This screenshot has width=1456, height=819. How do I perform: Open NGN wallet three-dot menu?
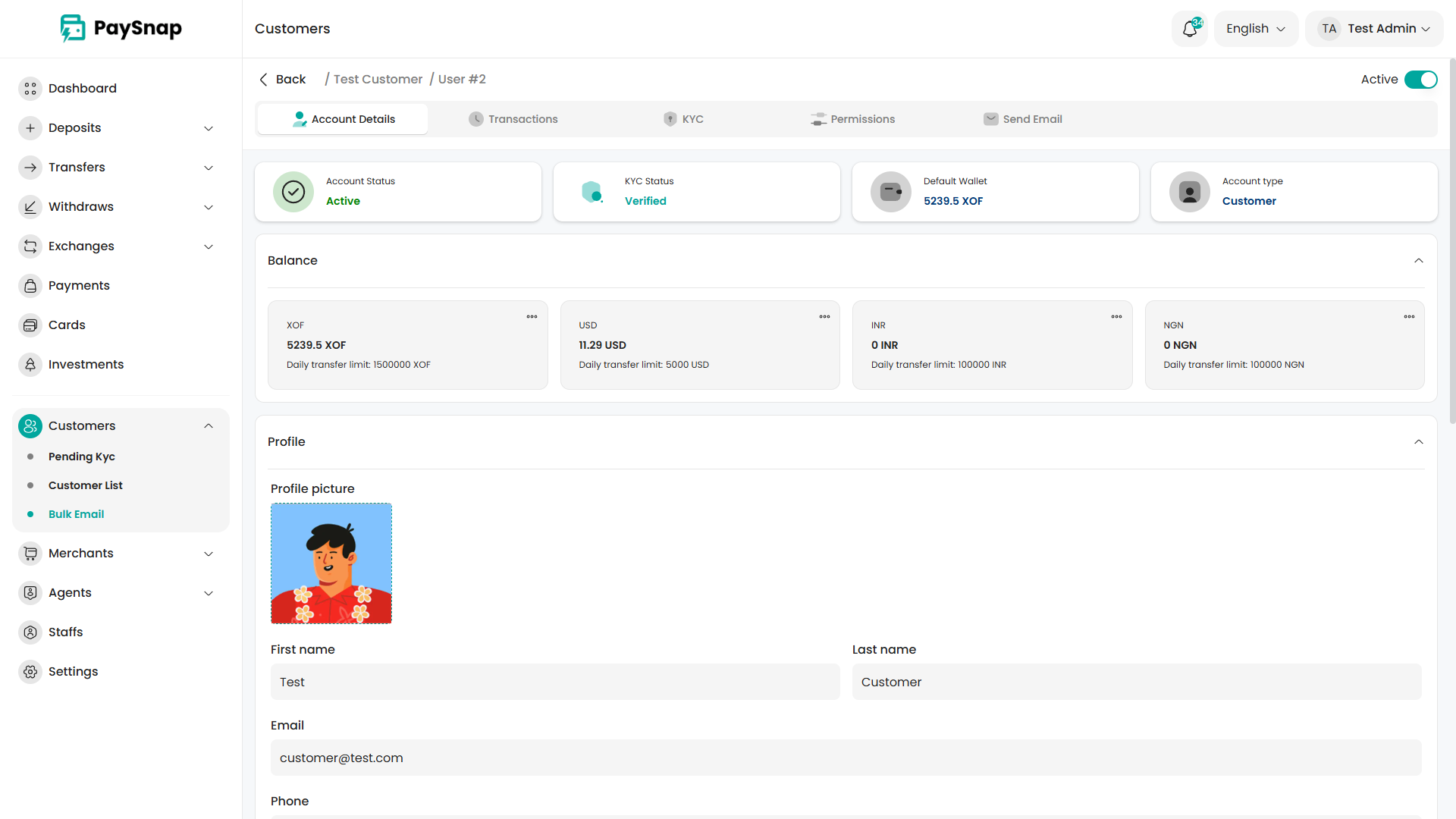(x=1408, y=317)
